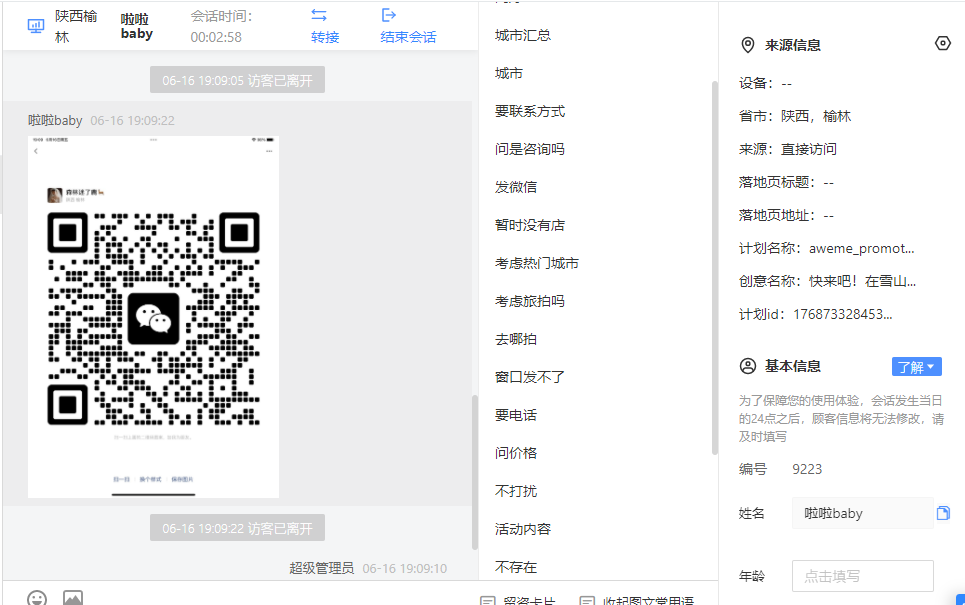This screenshot has width=965, height=605.
Task: Click the 计划id 176873328453... value
Action: coord(843,315)
